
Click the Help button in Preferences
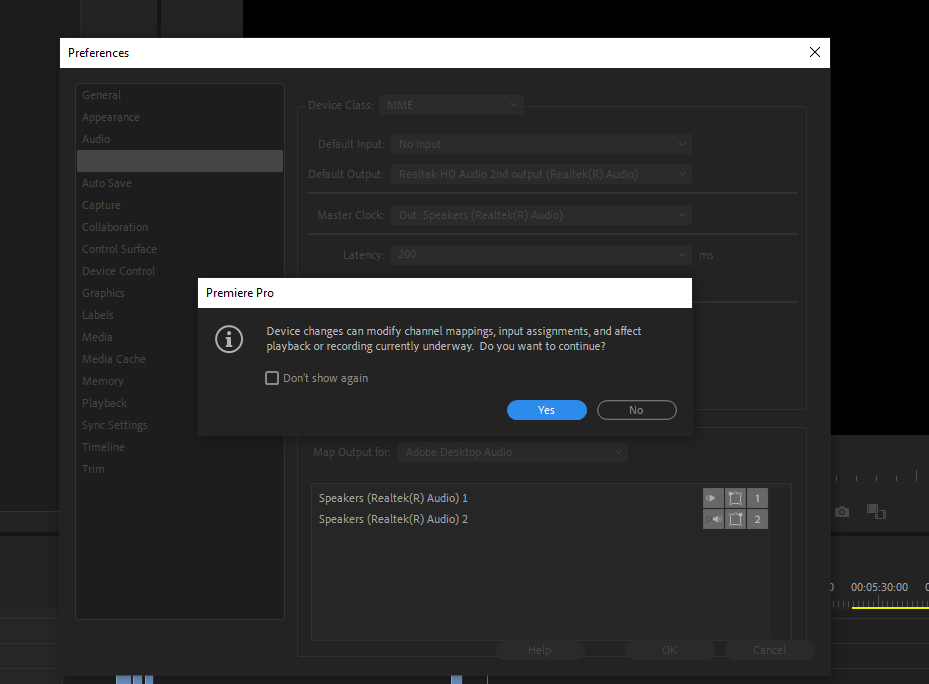(539, 650)
